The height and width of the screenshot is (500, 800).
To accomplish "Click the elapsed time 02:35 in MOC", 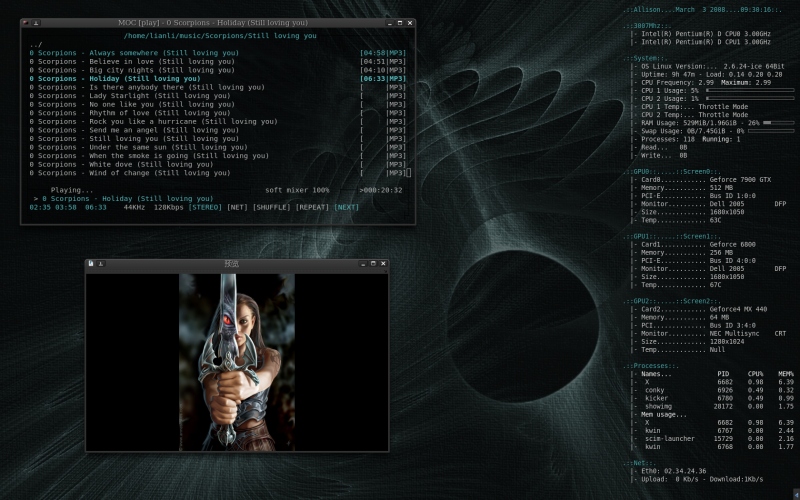I will (40, 207).
